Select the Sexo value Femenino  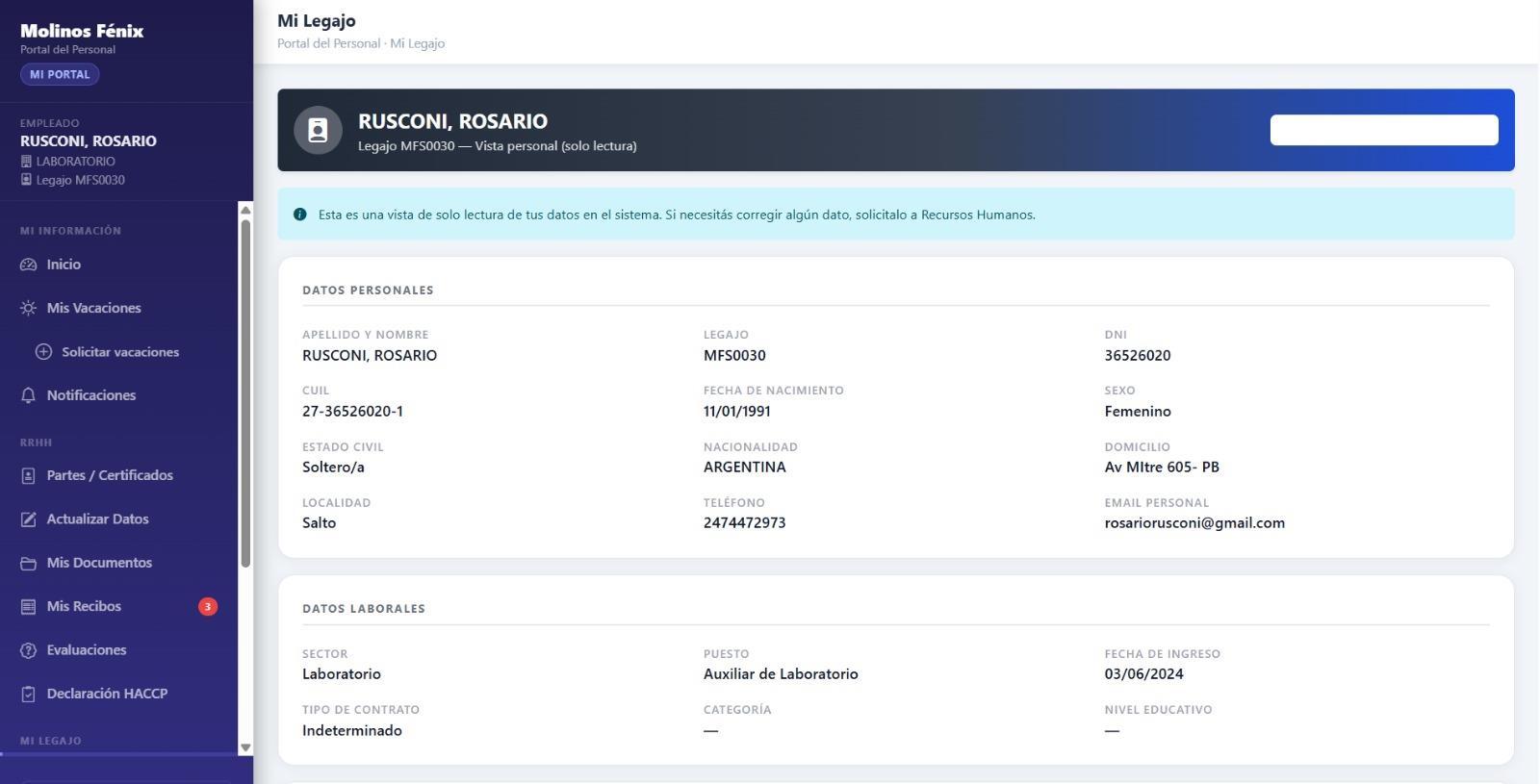click(x=1138, y=412)
